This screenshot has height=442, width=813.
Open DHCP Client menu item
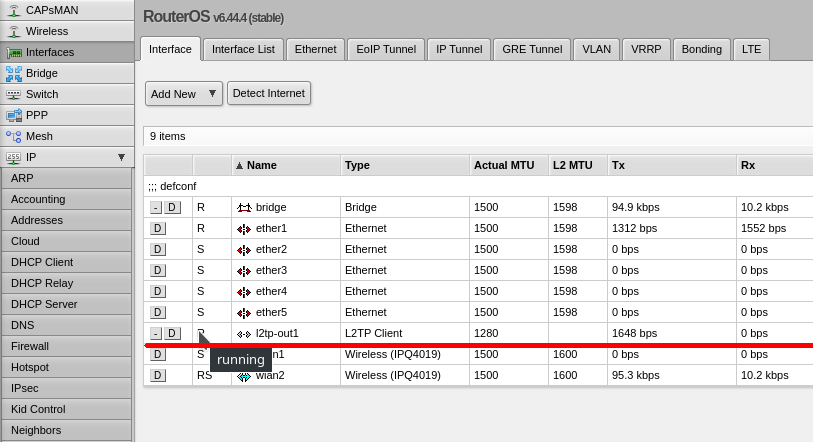[66, 263]
